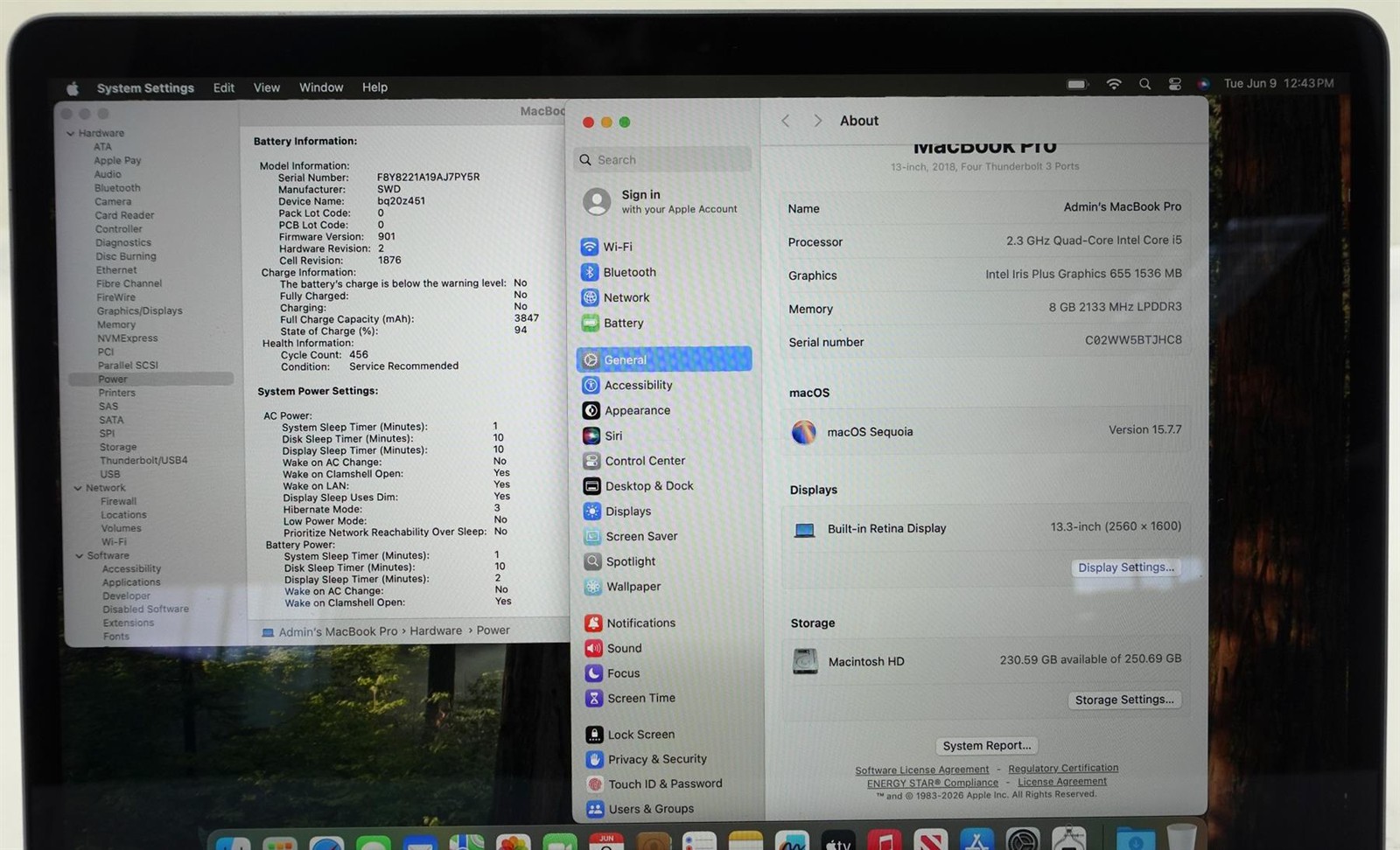
Task: Select General in System Settings sidebar
Action: pyautogui.click(x=663, y=359)
